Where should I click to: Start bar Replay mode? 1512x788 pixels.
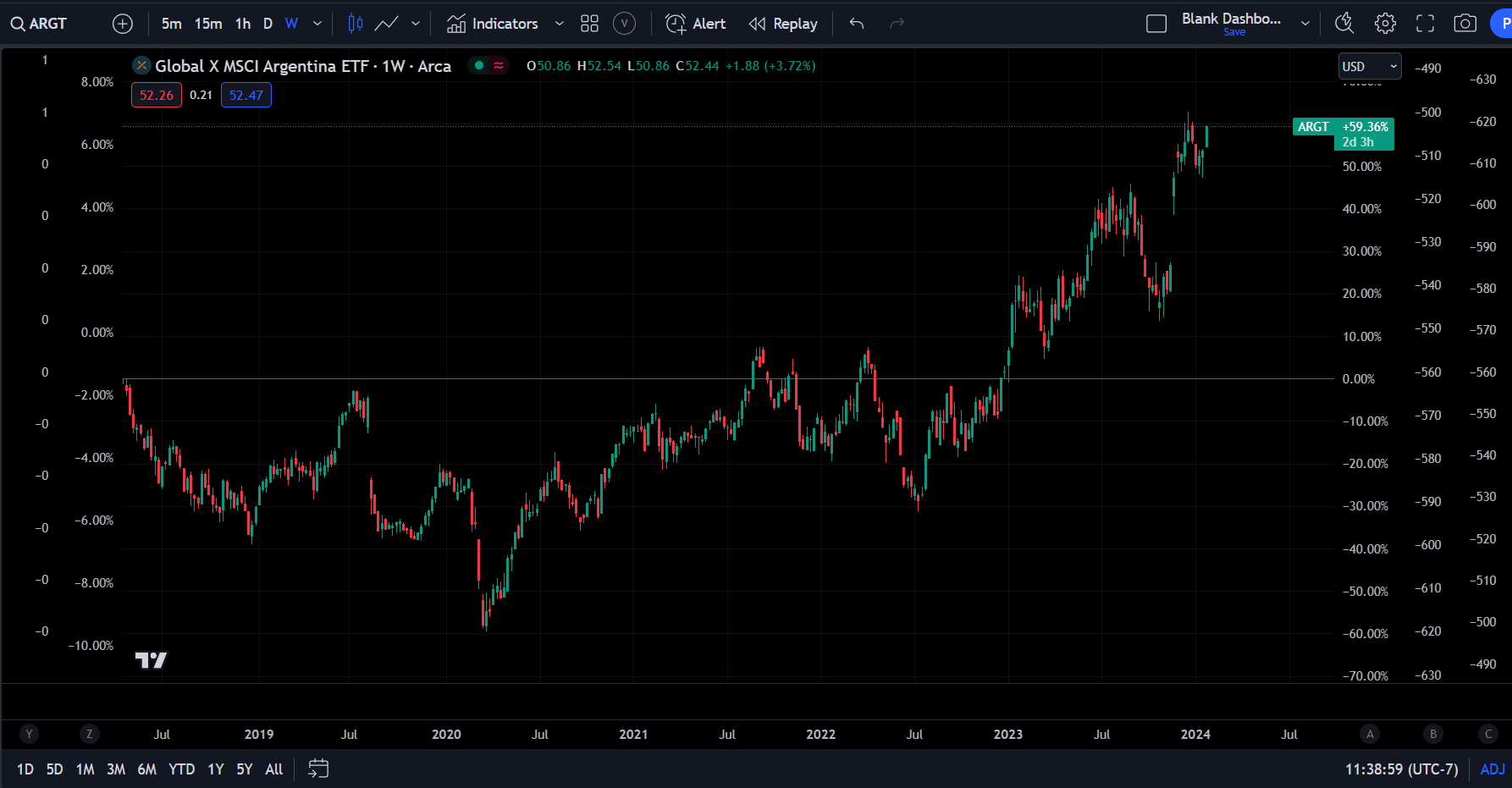pyautogui.click(x=783, y=24)
